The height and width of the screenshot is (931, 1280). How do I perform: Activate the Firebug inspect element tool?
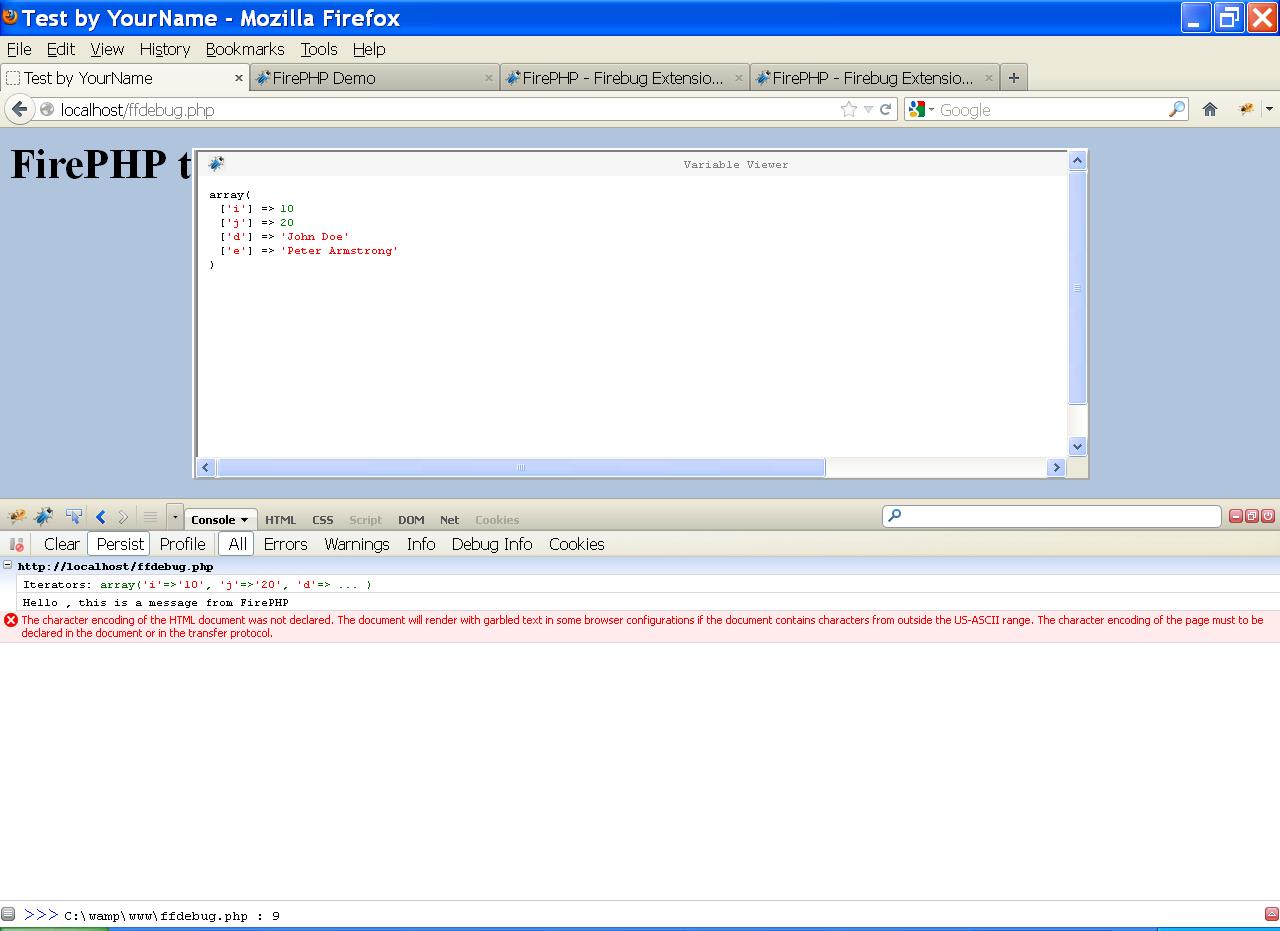(x=73, y=517)
